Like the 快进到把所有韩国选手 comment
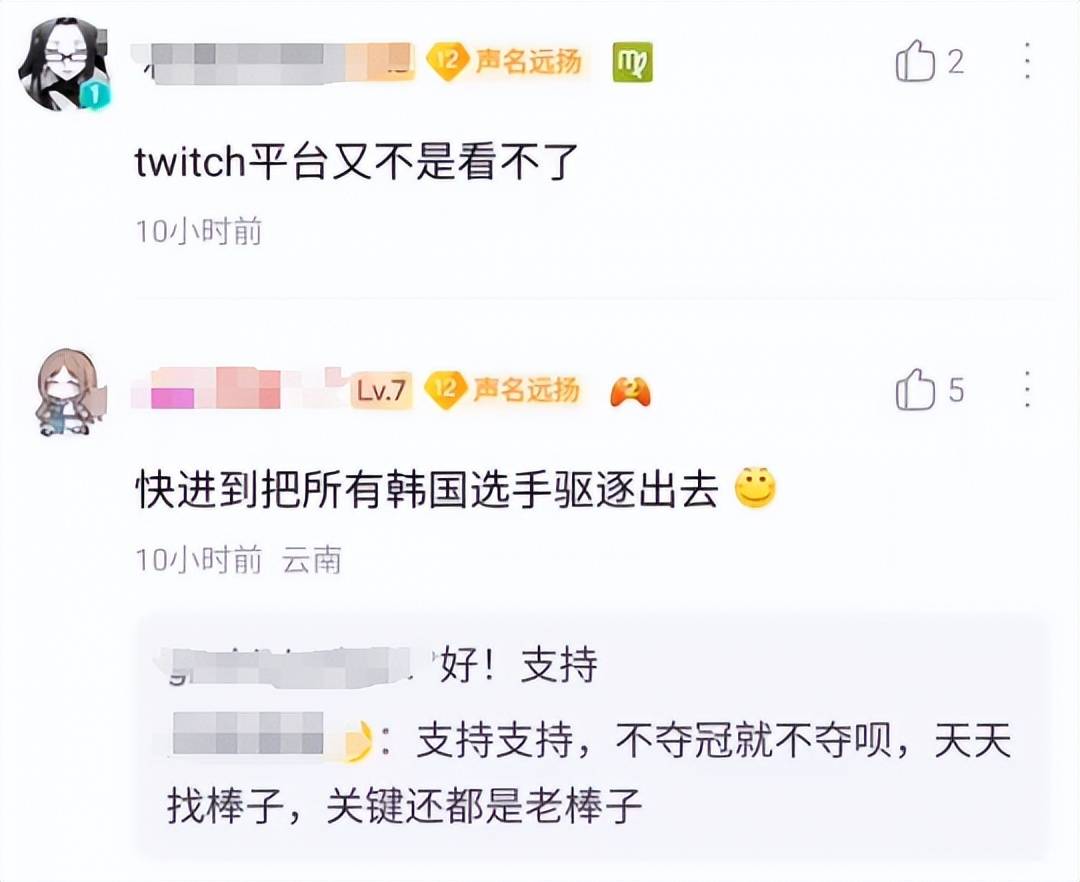1080x882 pixels. coord(915,390)
